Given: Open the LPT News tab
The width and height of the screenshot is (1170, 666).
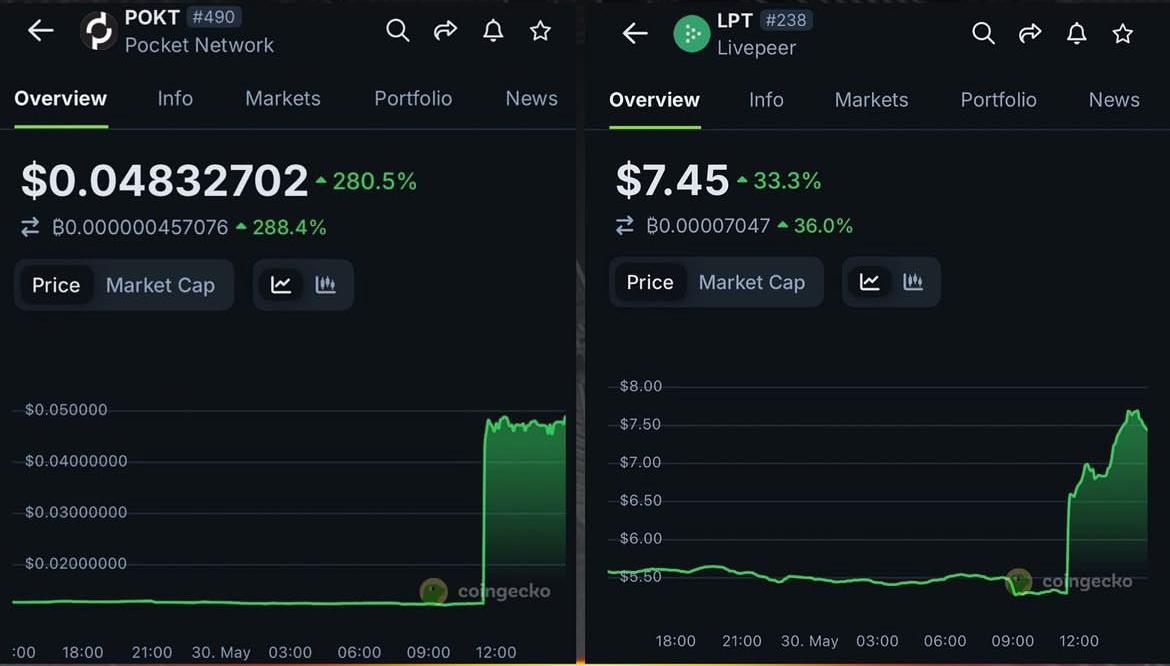Looking at the screenshot, I should coord(1114,100).
